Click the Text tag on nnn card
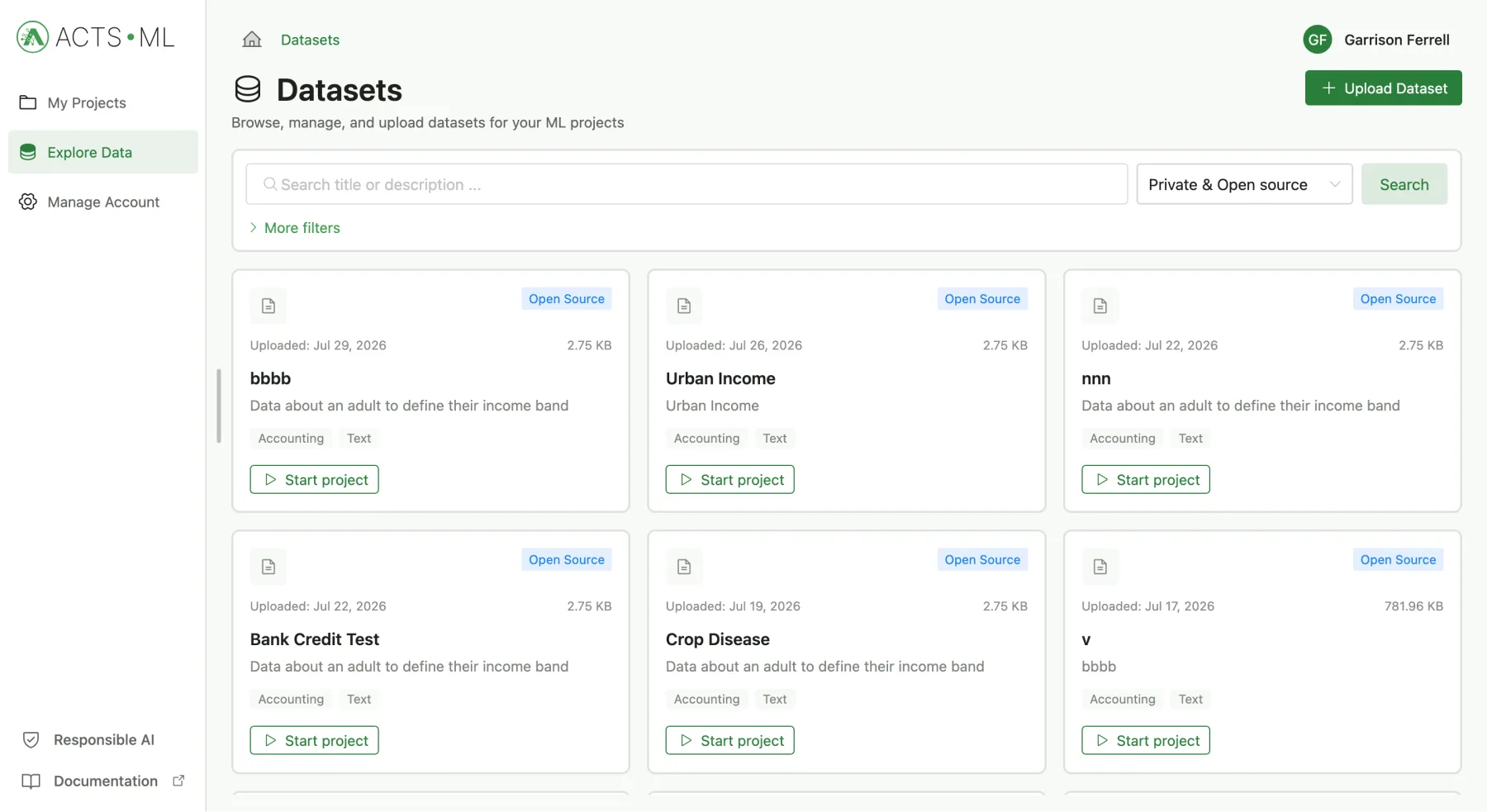The height and width of the screenshot is (812, 1487). coord(1190,439)
